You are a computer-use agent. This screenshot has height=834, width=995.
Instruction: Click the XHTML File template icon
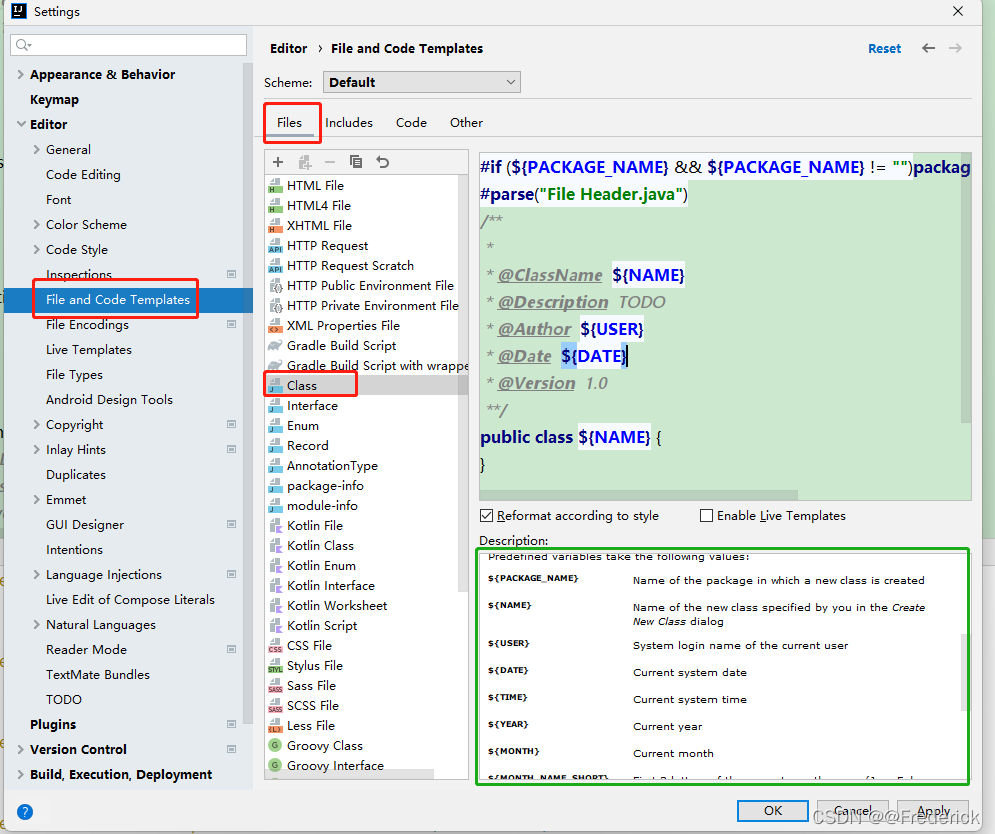pyautogui.click(x=275, y=225)
